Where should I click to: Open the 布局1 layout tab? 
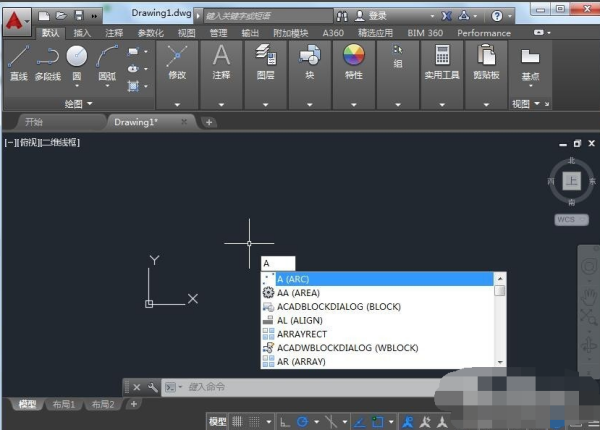(64, 405)
